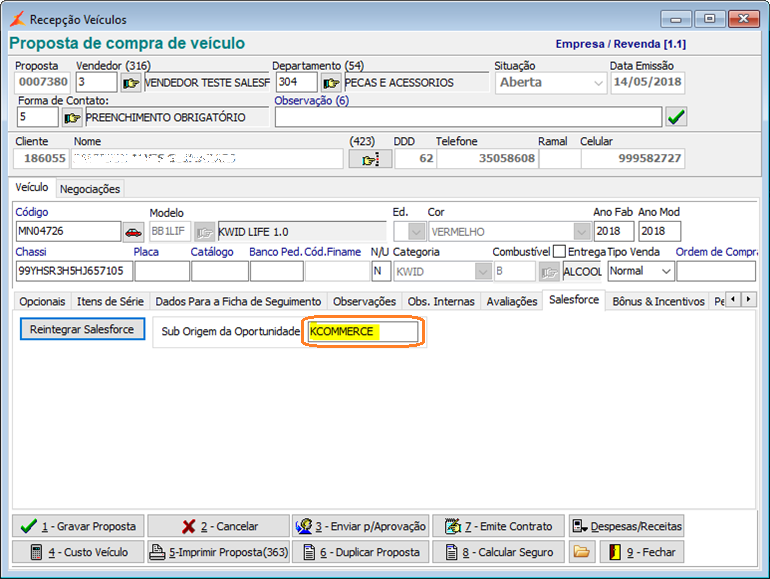
Task: Click the Reintegrar Salesforce button
Action: click(82, 329)
